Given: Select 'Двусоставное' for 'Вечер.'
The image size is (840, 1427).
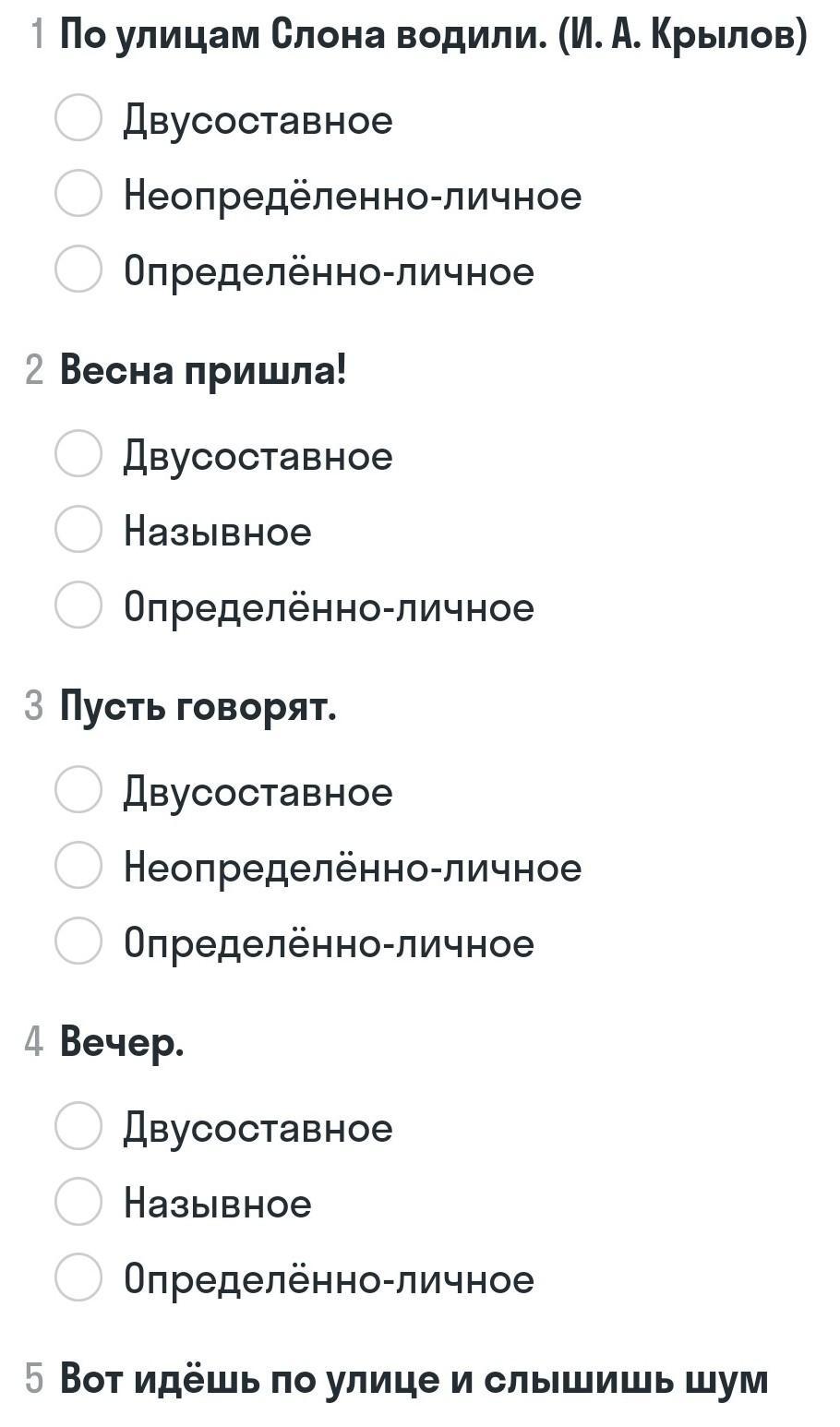Looking at the screenshot, I should (x=78, y=1127).
